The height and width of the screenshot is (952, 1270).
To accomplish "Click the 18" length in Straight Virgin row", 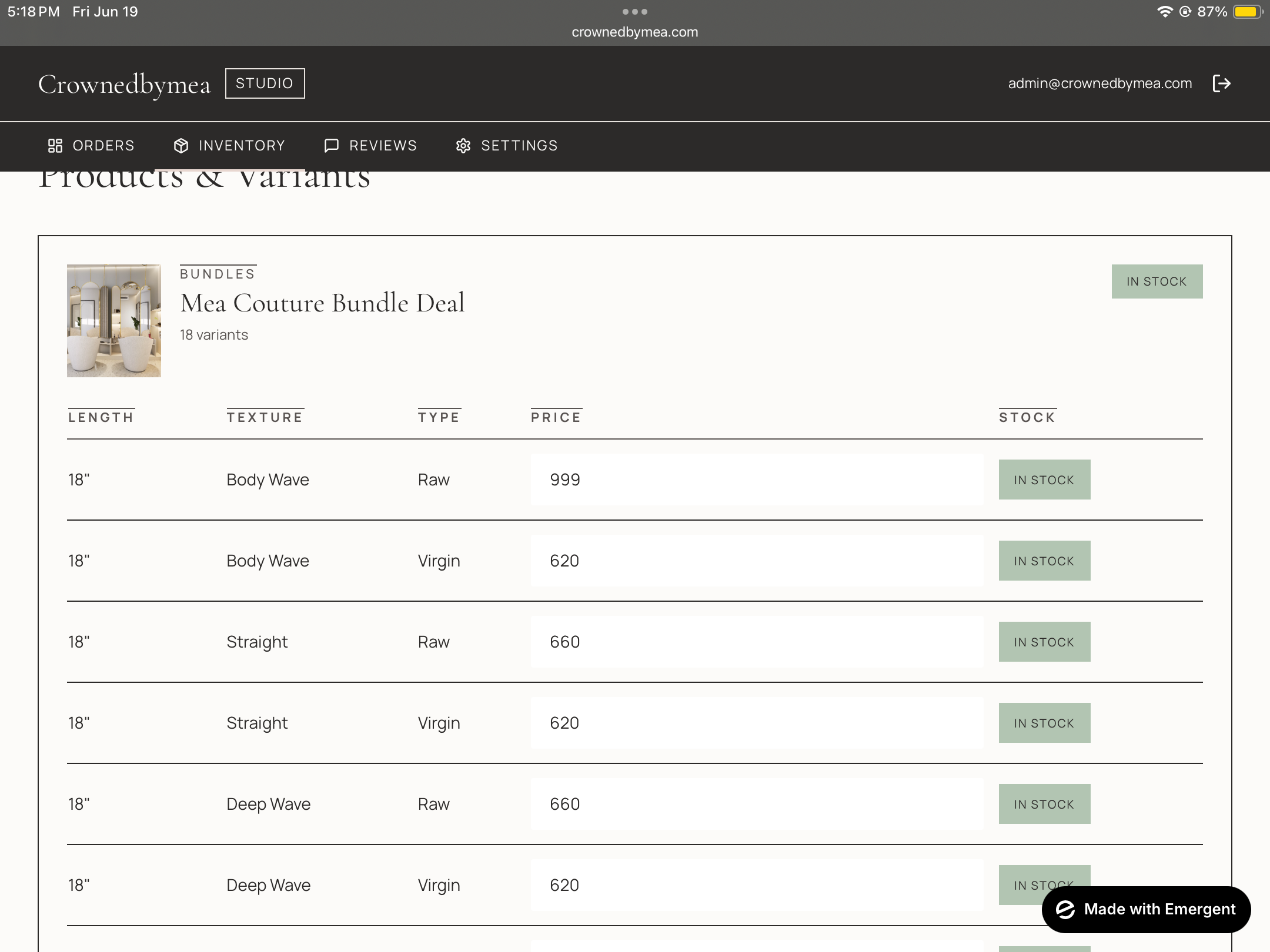I will point(79,723).
